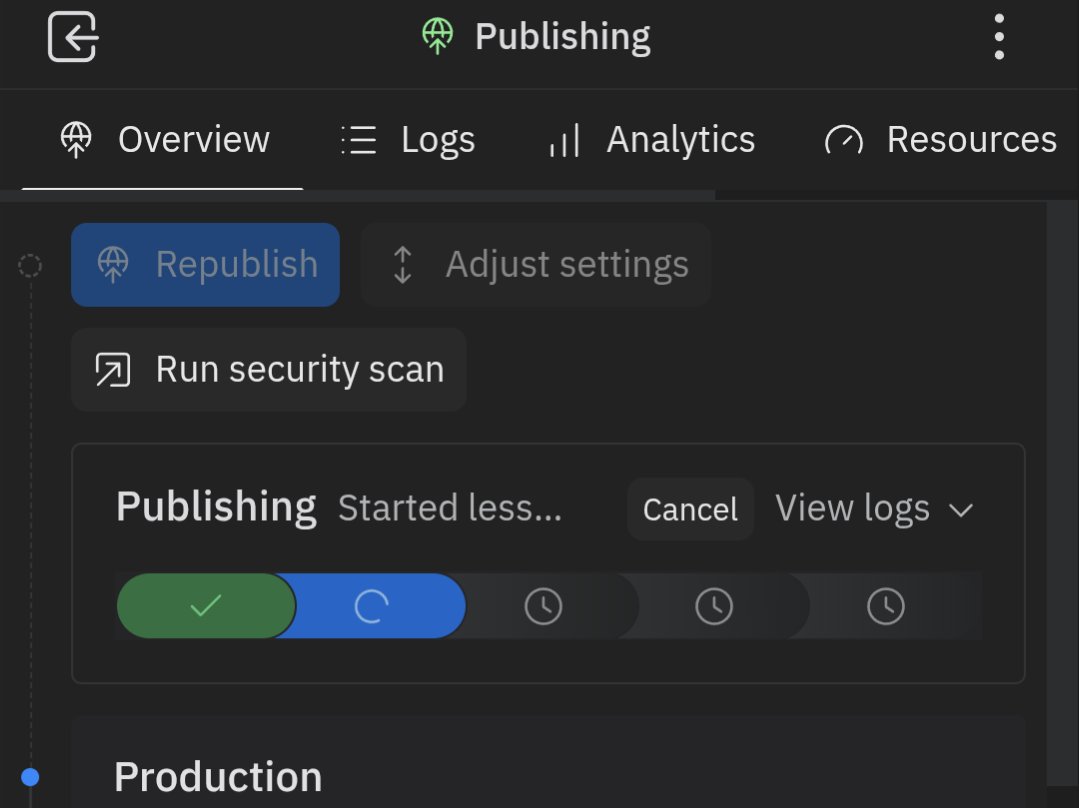Click the Republish button

(205, 264)
